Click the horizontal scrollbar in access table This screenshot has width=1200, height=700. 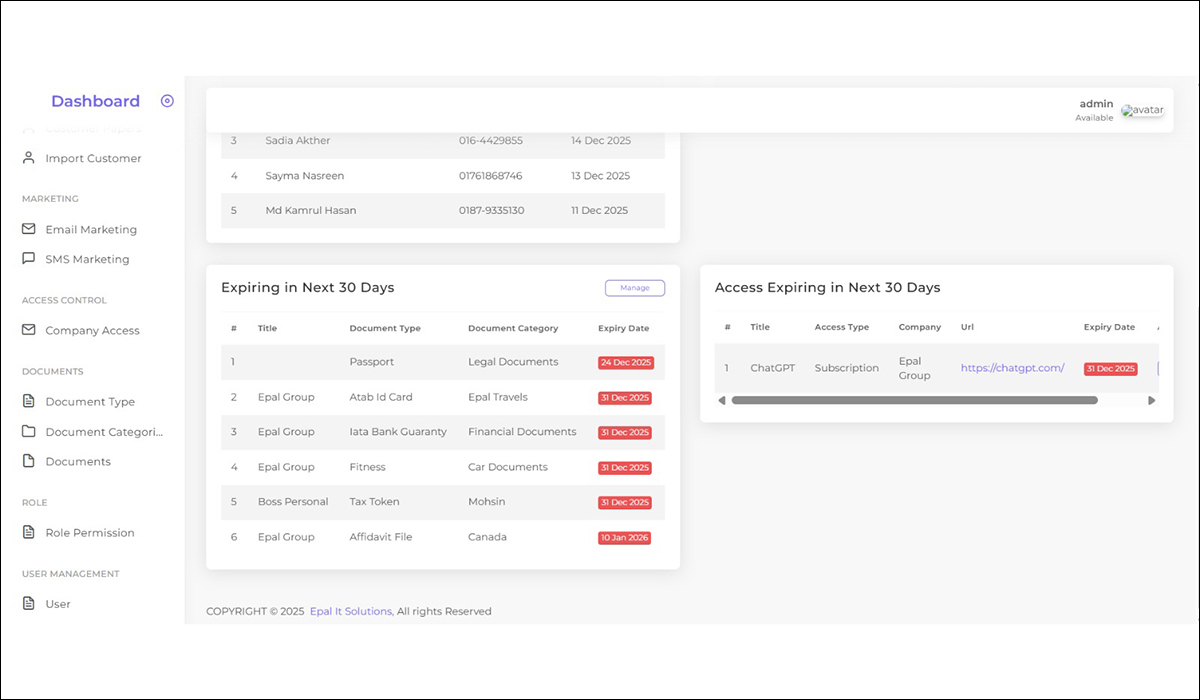tap(914, 400)
